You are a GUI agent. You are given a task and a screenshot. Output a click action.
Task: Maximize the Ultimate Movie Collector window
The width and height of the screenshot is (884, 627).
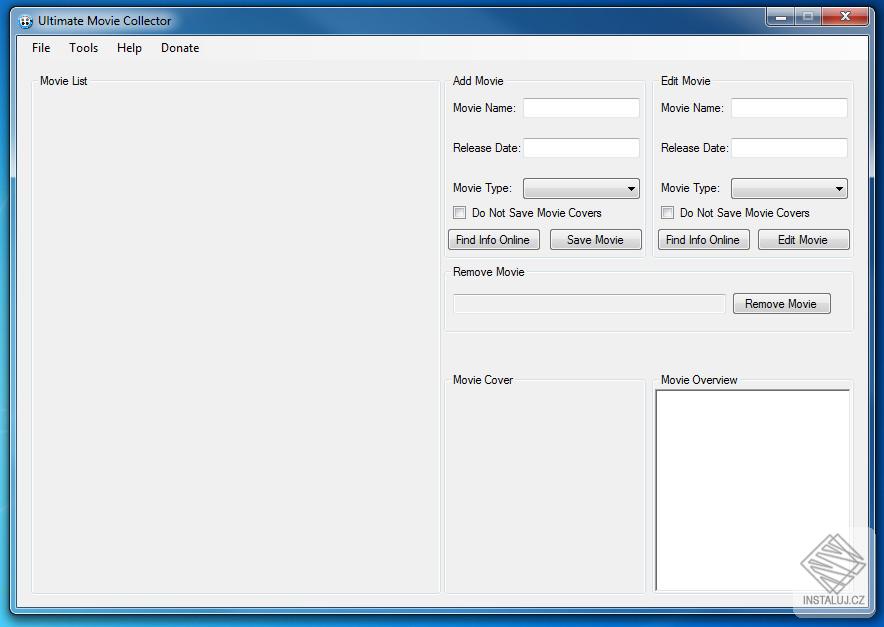click(808, 17)
